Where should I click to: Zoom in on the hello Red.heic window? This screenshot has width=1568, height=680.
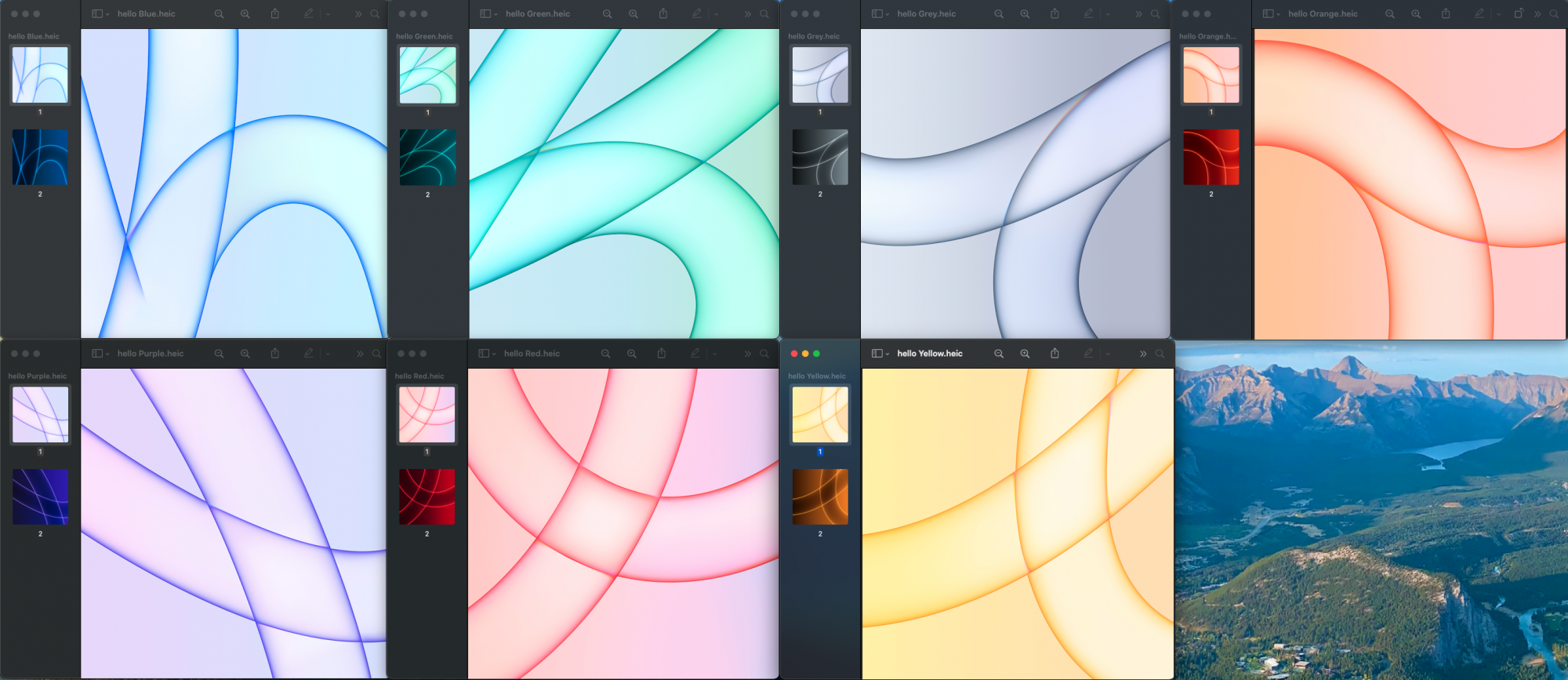click(x=632, y=354)
